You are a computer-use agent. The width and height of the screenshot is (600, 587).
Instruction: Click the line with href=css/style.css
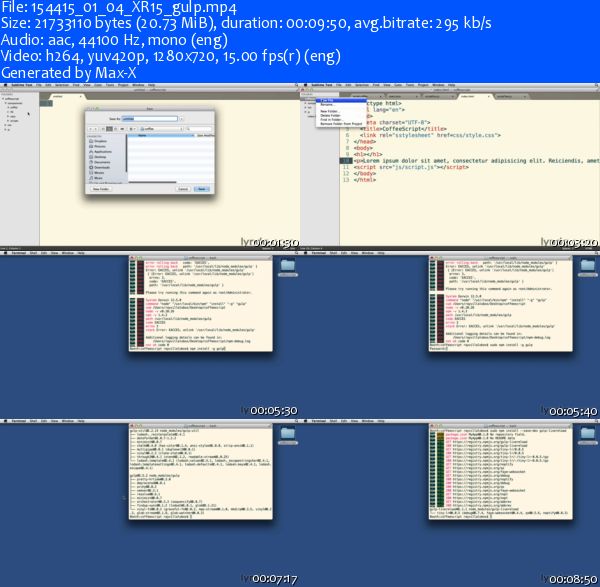coord(430,135)
